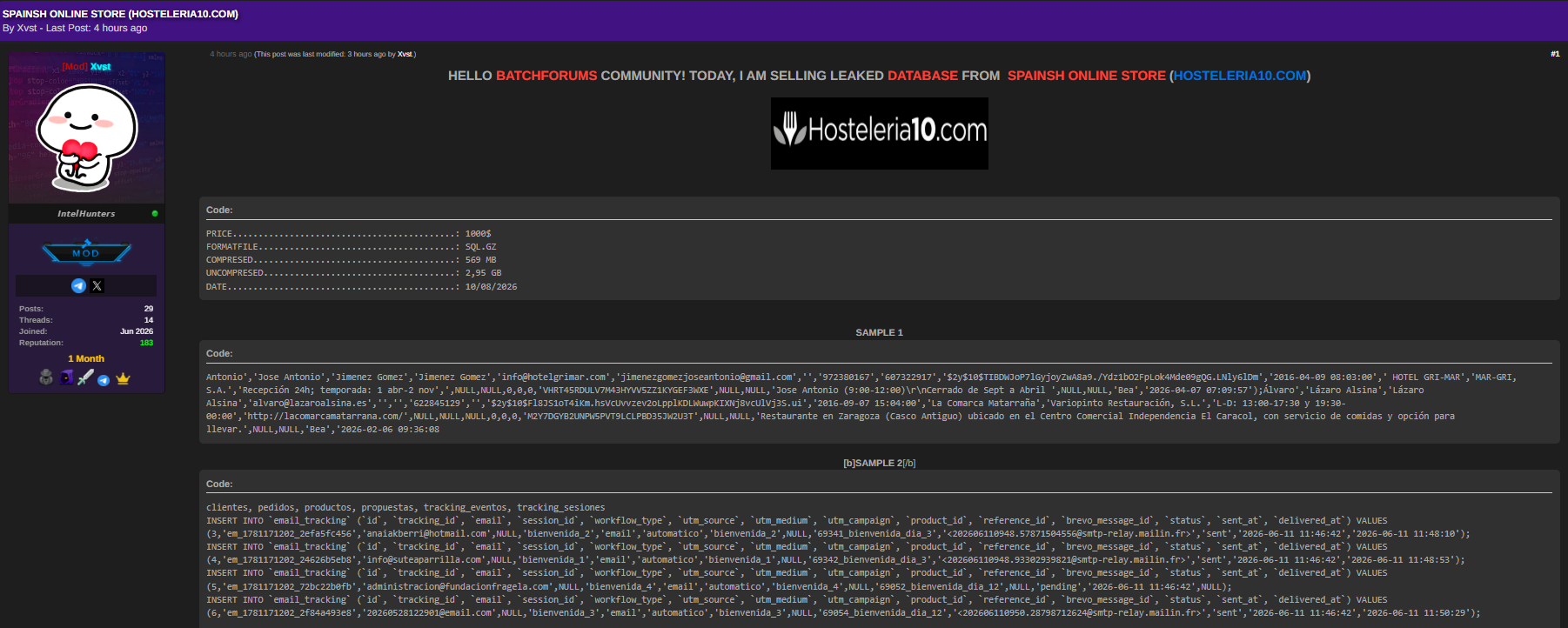Click the UNCOMPRESED 2,95 GB line

[x=353, y=273]
